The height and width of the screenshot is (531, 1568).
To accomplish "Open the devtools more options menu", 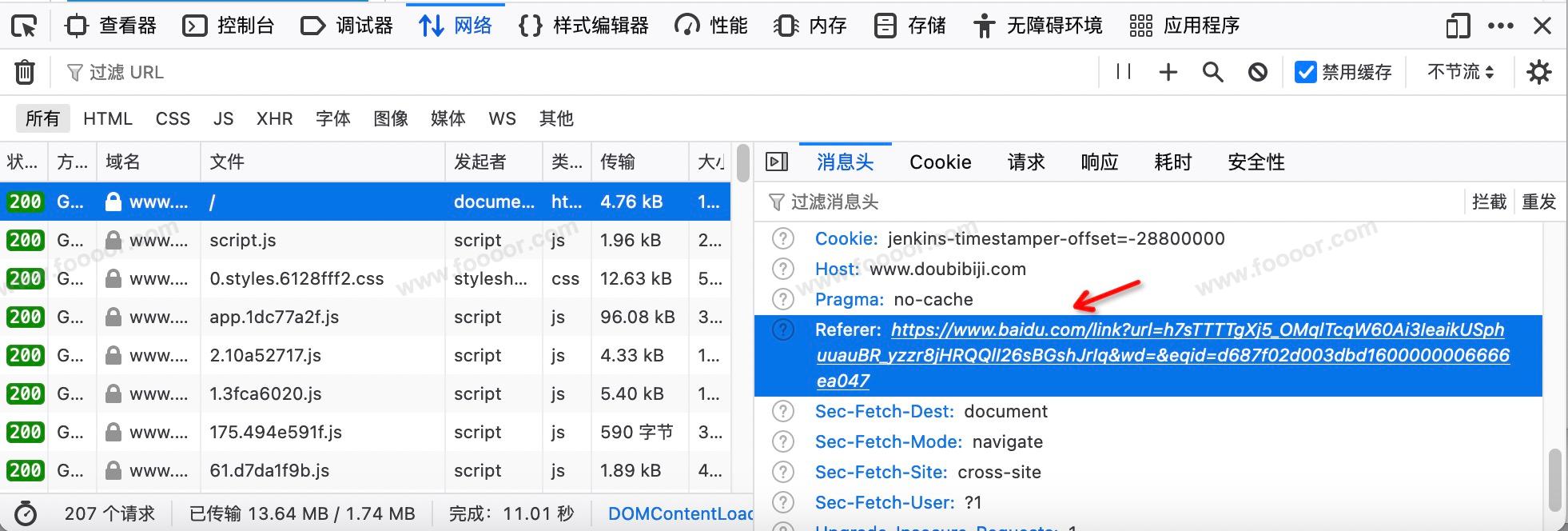I will 1500,26.
